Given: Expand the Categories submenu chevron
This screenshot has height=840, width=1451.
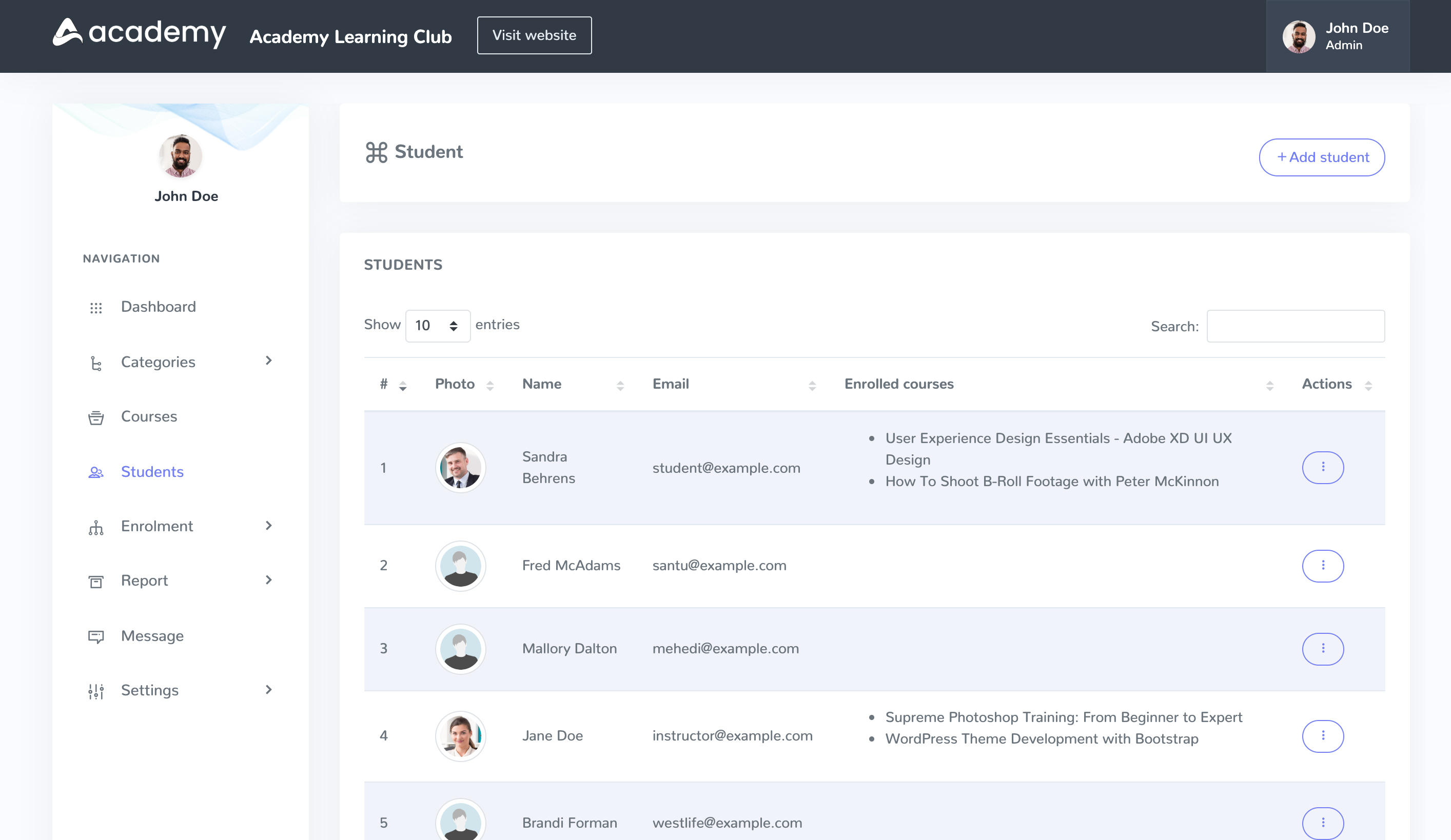Looking at the screenshot, I should tap(269, 362).
